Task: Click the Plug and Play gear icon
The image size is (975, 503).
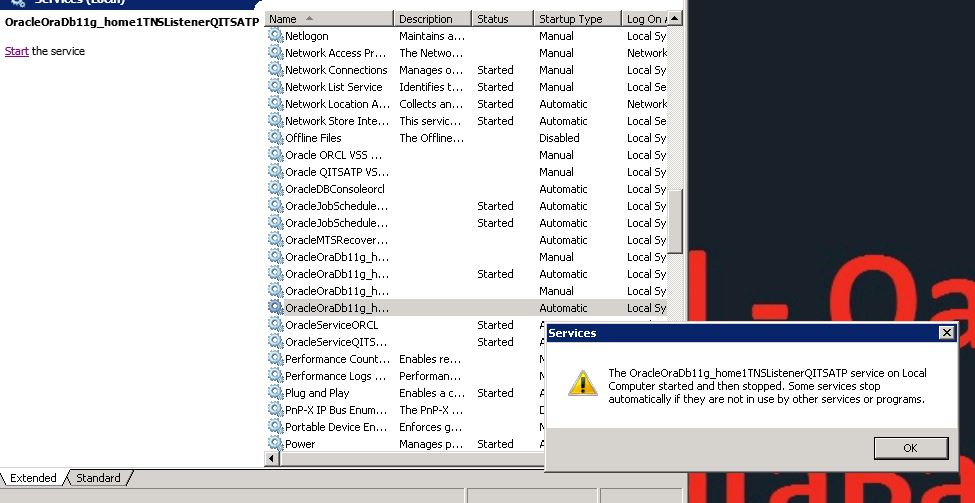Action: click(275, 392)
